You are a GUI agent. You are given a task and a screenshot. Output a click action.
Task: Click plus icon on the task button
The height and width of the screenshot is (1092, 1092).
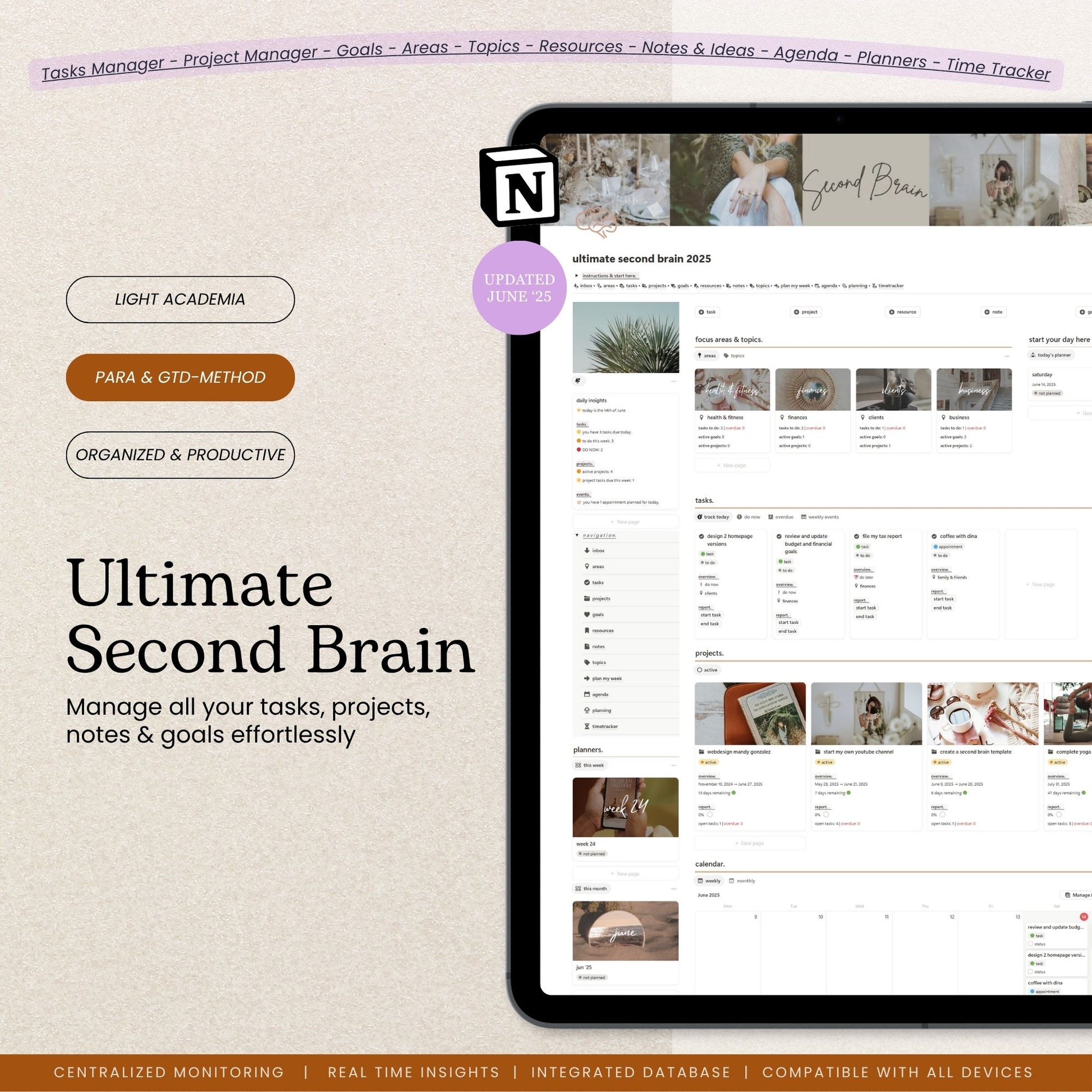click(701, 312)
